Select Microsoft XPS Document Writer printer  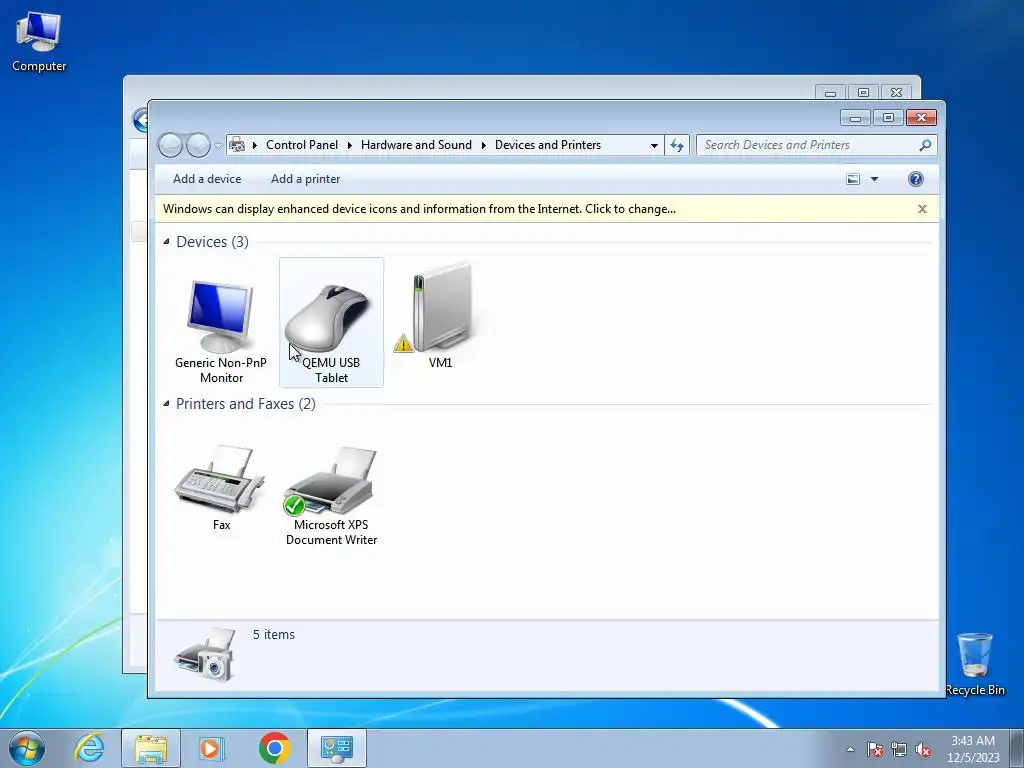331,494
